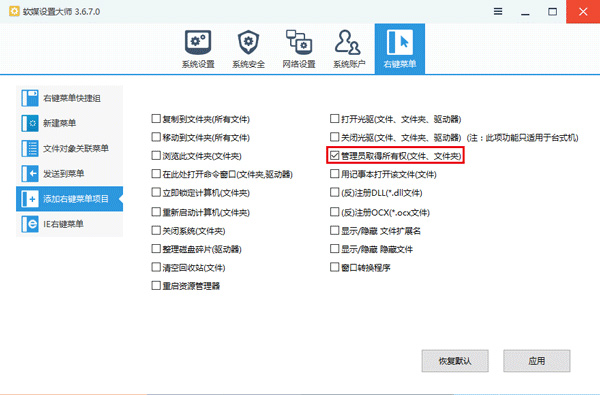Viewport: 600px width, 395px height.
Task: Click the 发送到菜单 arrow icon
Action: point(30,174)
